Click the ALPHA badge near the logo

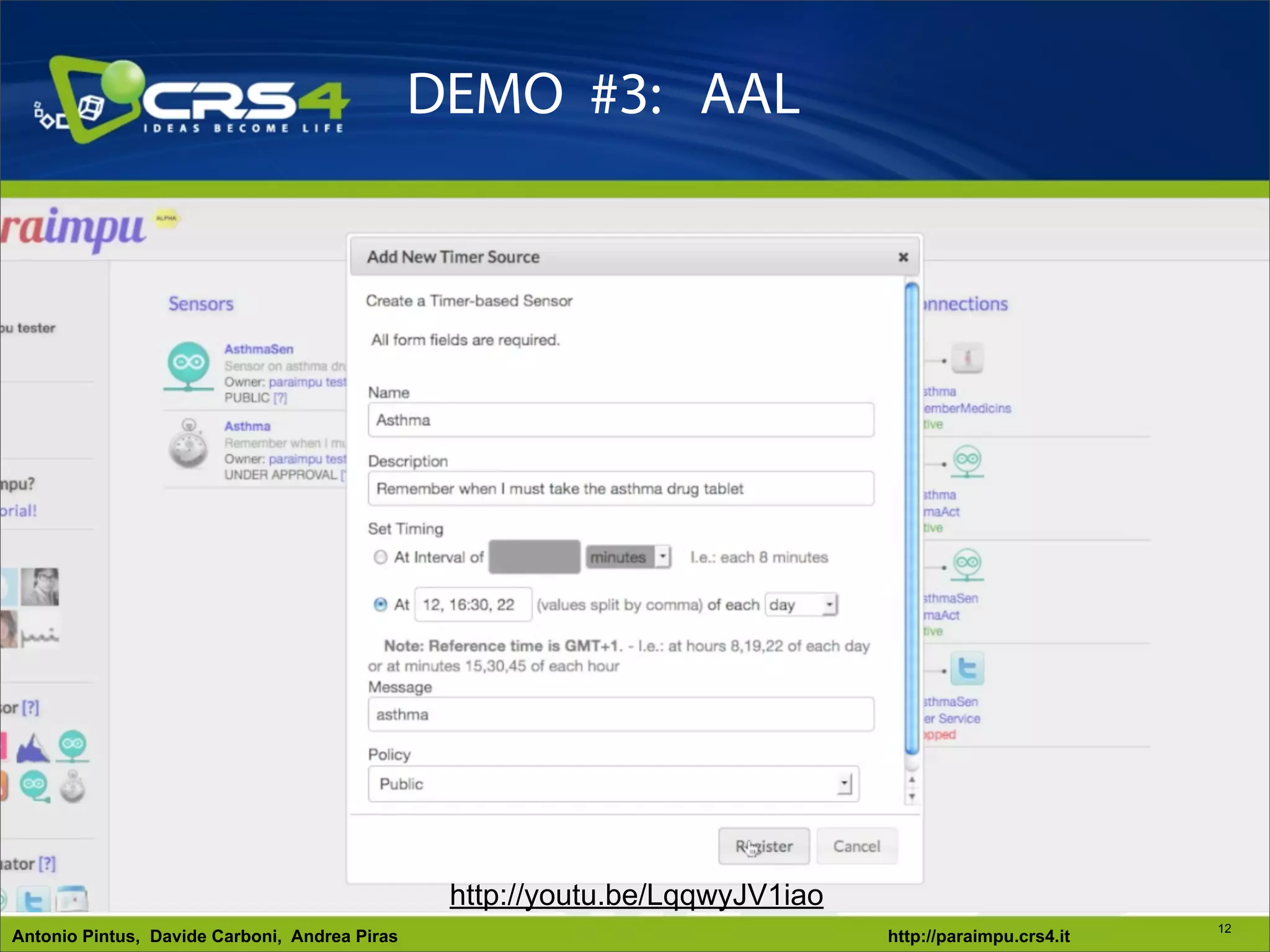(166, 218)
